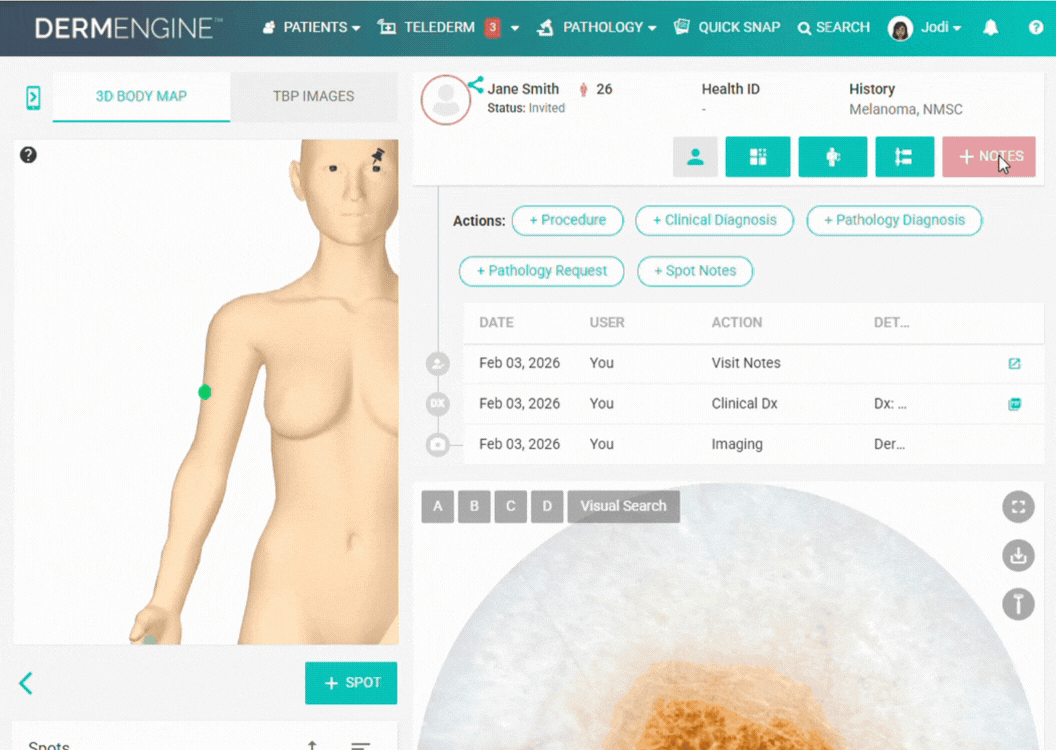Switch to the grid gallery view button
This screenshot has width=1056, height=750.
pos(757,157)
